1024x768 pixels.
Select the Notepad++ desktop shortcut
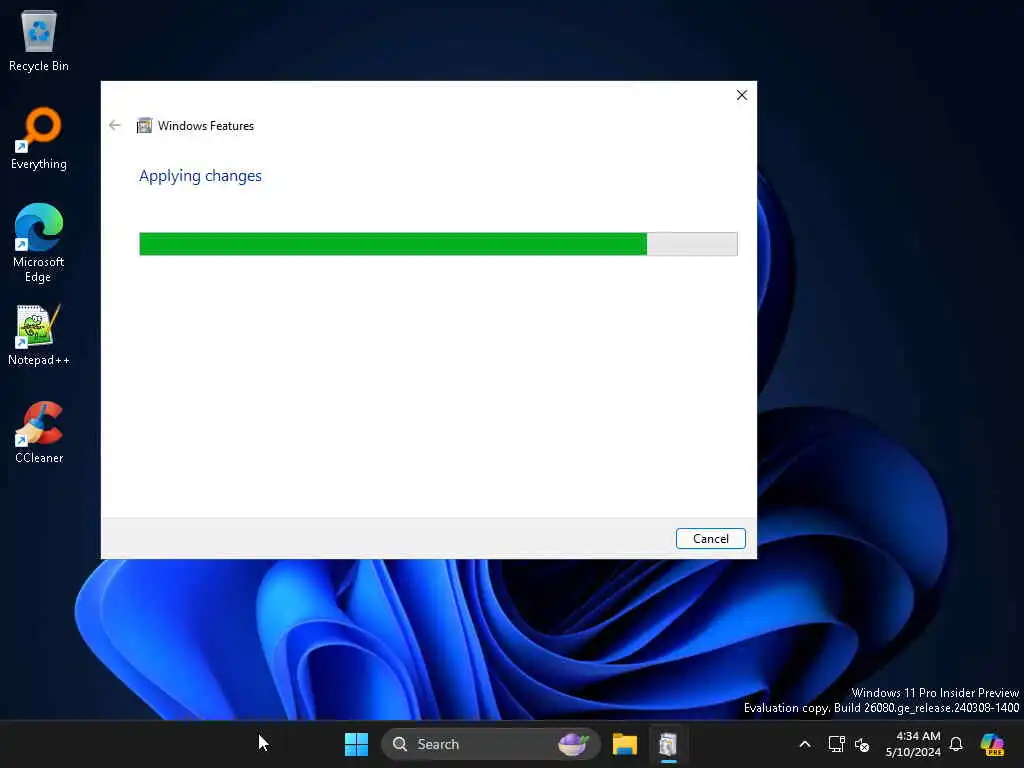[x=39, y=334]
